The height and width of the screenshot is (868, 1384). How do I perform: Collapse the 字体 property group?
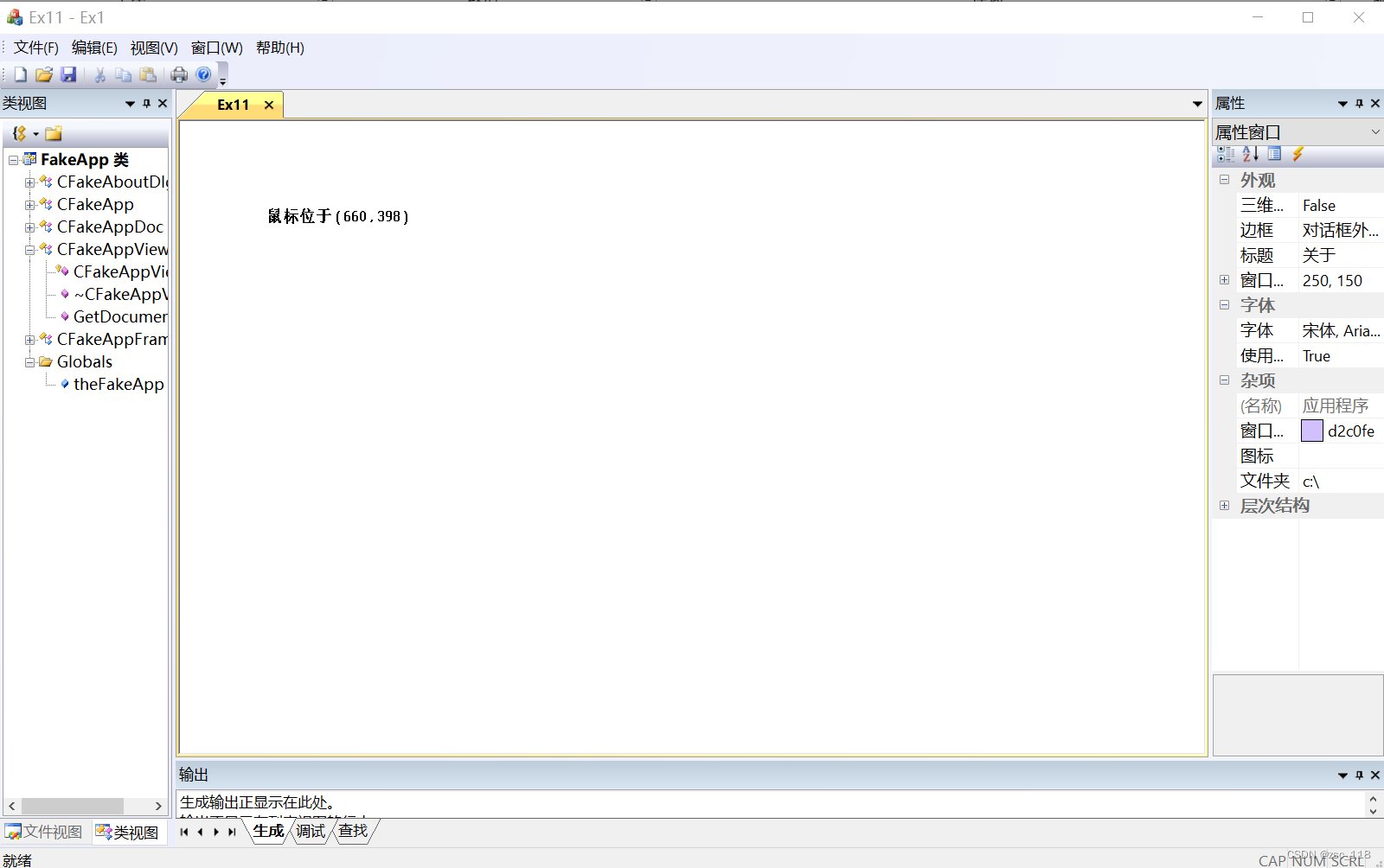[1224, 305]
